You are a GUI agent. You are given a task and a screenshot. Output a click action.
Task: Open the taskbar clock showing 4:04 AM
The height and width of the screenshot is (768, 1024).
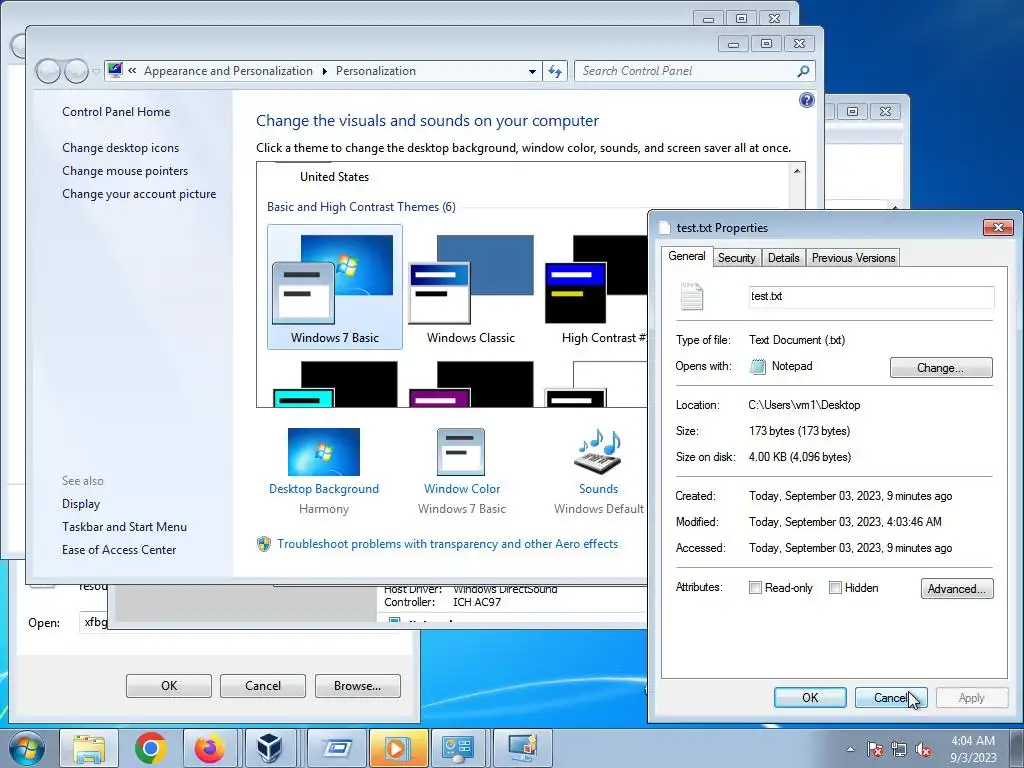[x=973, y=749]
